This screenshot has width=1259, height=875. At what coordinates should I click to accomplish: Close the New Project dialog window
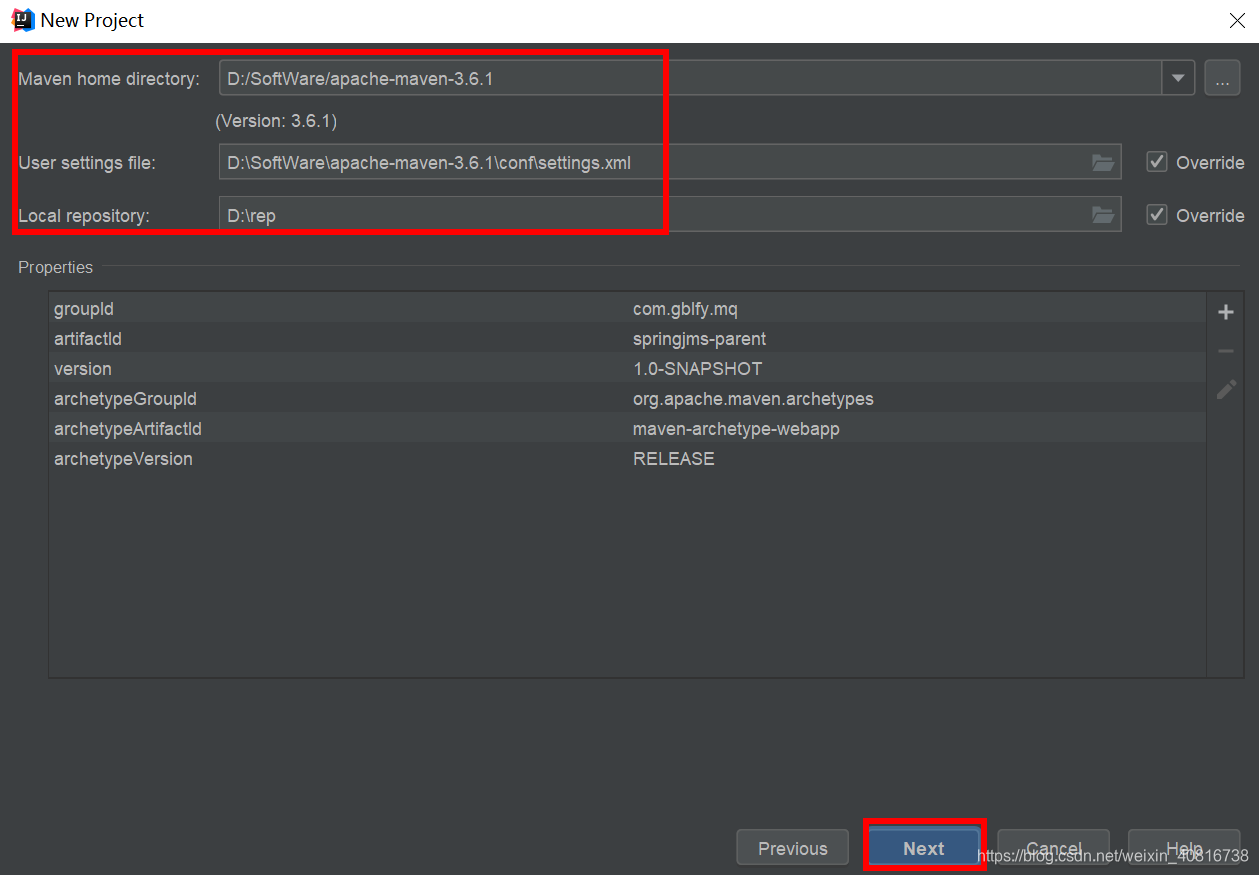click(x=1236, y=19)
